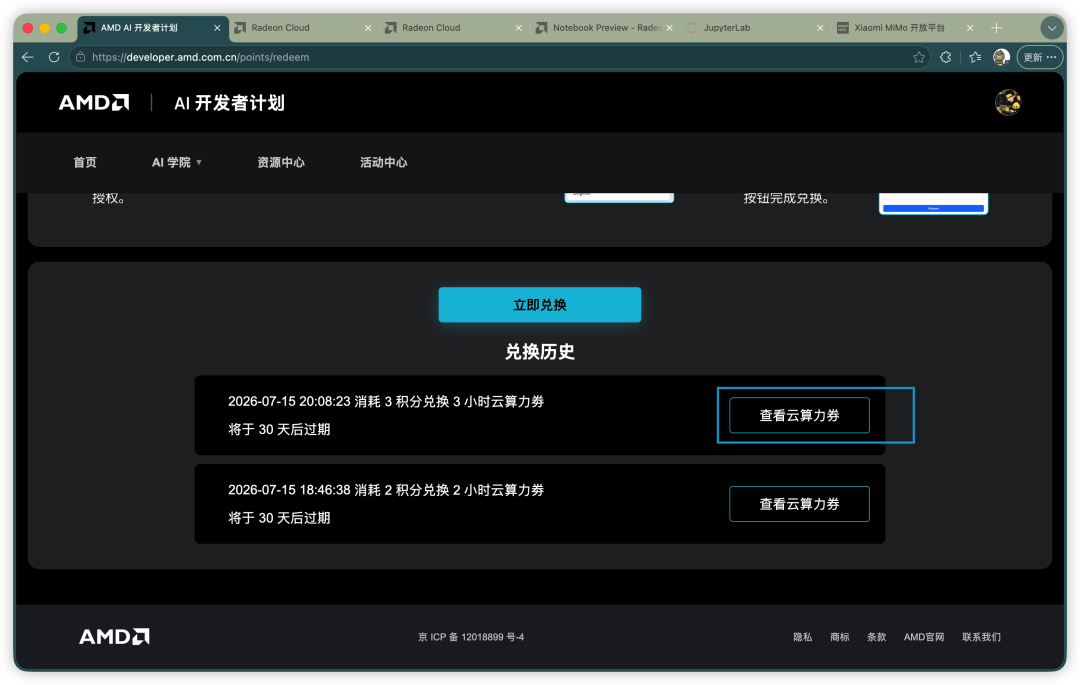1080x685 pixels.
Task: Expand the AI 学院 dropdown menu
Action: (176, 162)
